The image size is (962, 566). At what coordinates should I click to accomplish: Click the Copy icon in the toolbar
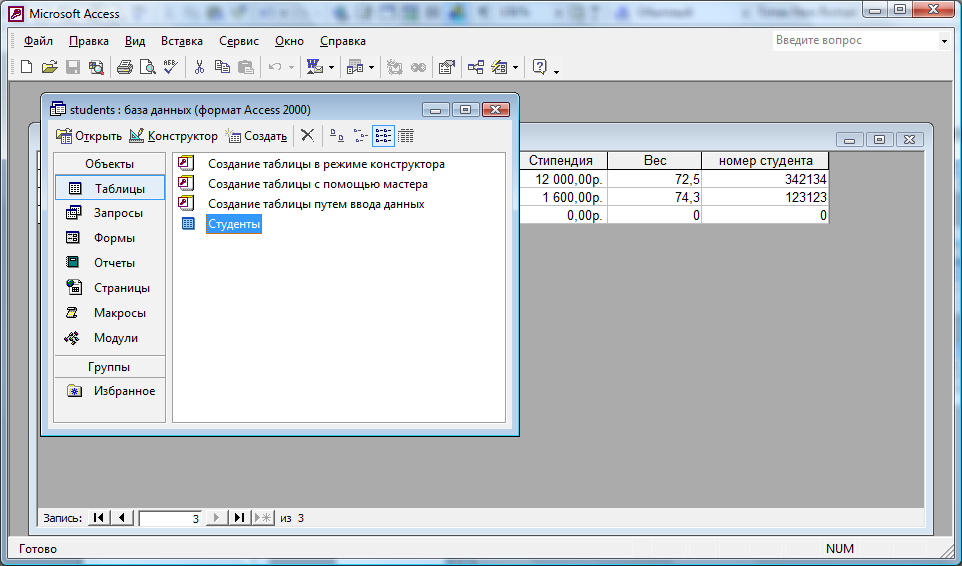pyautogui.click(x=222, y=67)
